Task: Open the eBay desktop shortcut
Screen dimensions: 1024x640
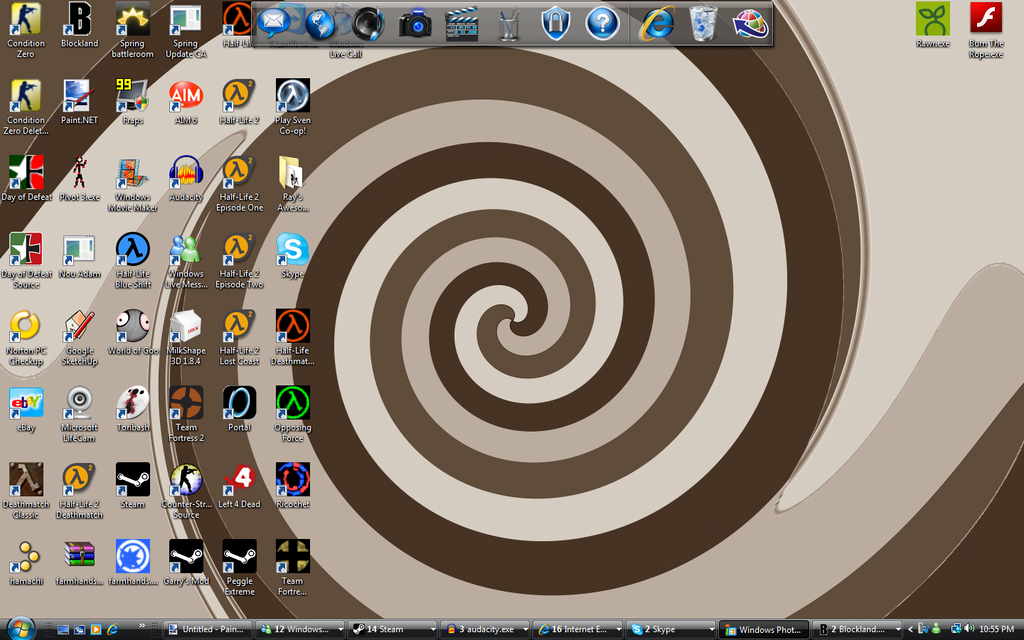Action: click(26, 409)
